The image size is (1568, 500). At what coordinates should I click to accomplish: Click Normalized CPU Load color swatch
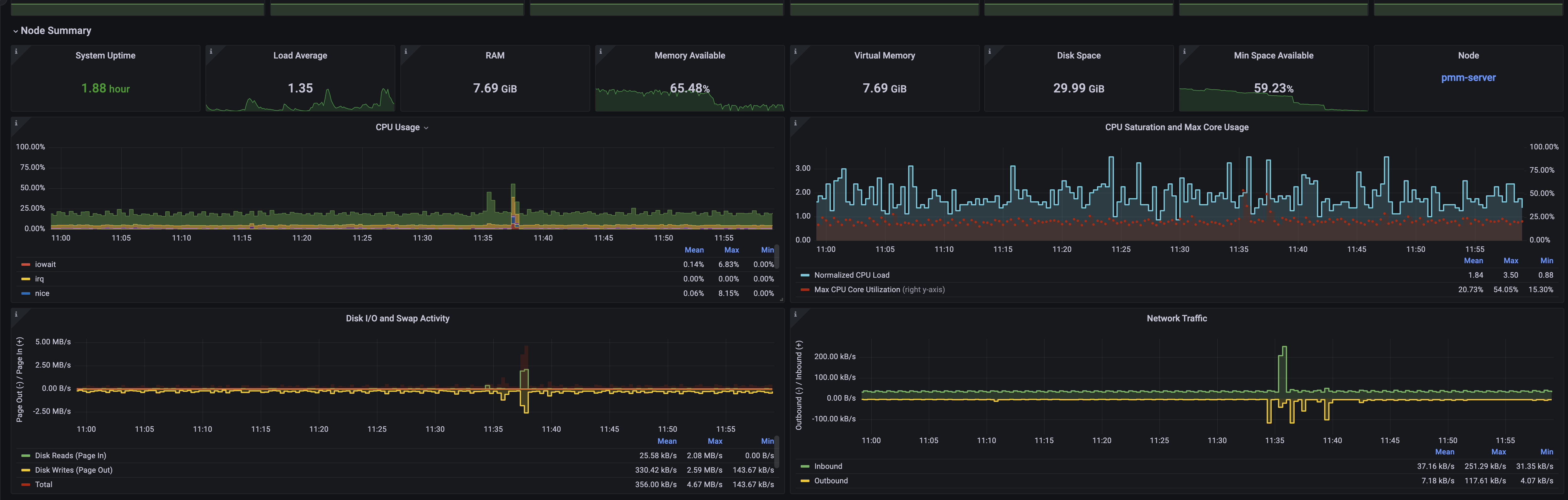pyautogui.click(x=805, y=275)
